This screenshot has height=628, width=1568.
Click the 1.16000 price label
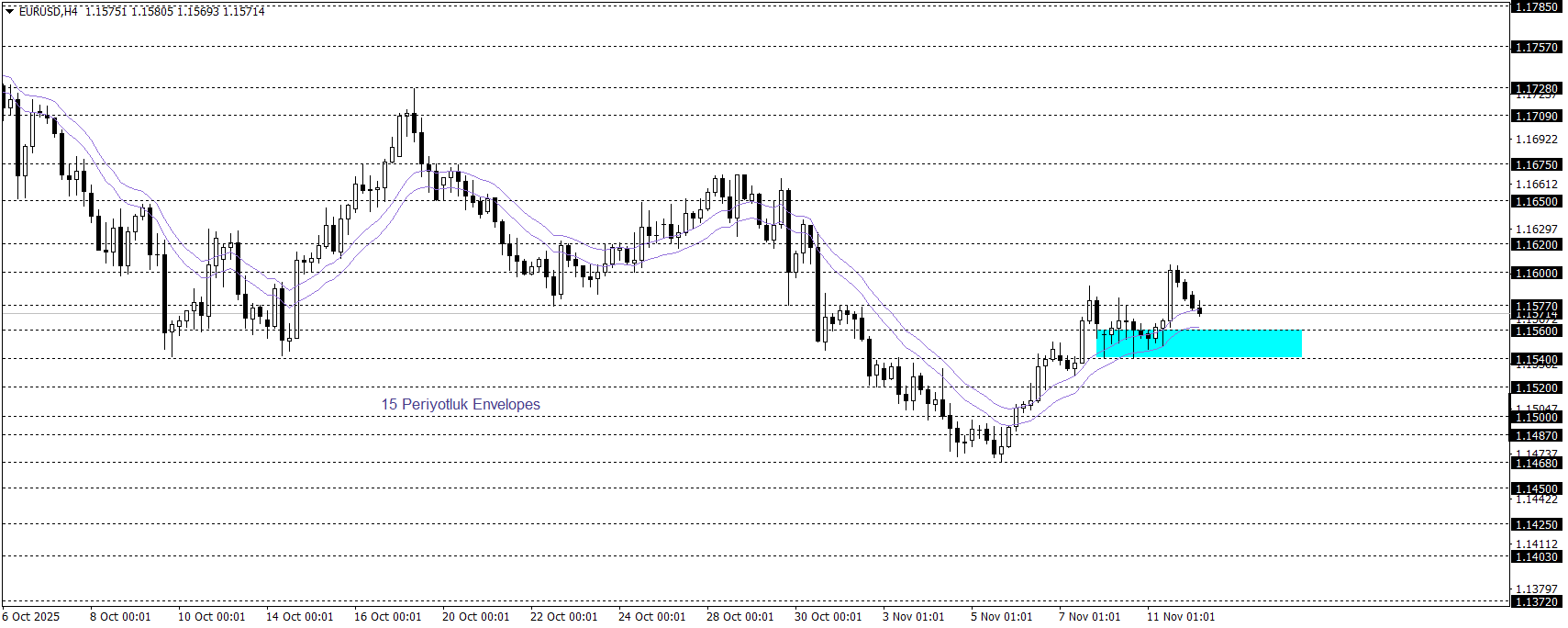[x=1536, y=273]
